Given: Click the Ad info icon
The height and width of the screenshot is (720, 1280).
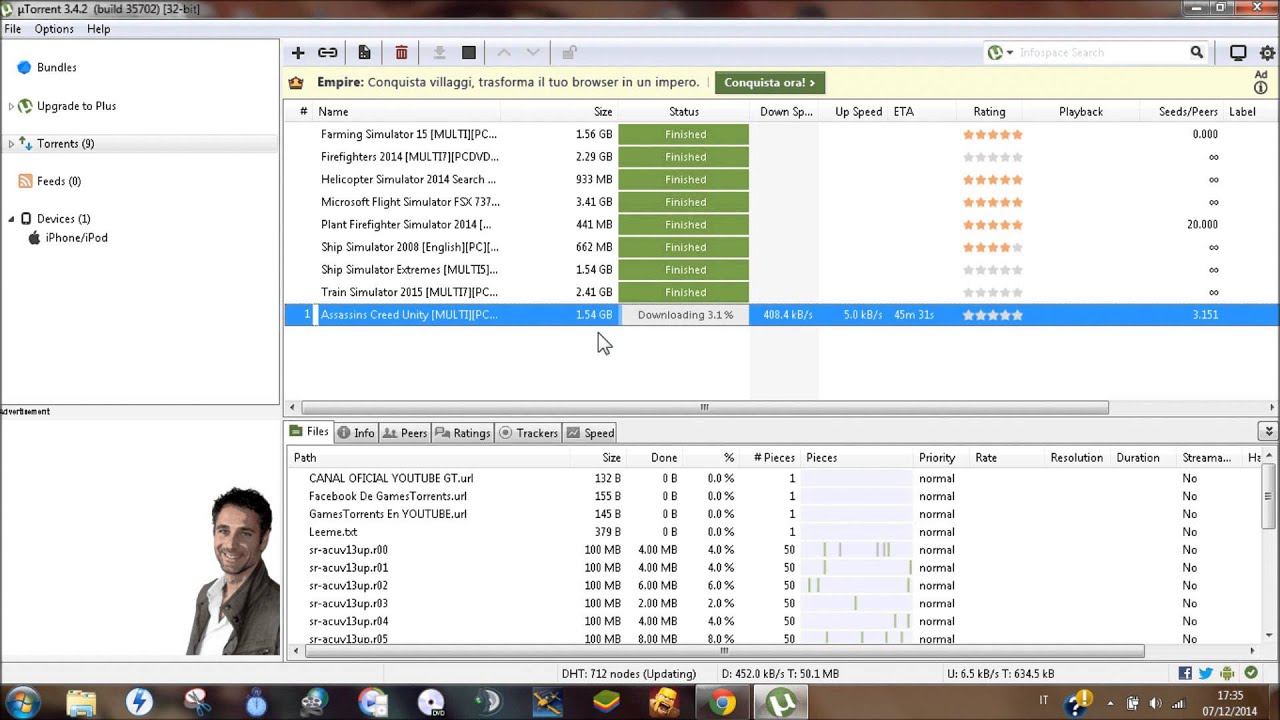Looking at the screenshot, I should (x=1260, y=88).
